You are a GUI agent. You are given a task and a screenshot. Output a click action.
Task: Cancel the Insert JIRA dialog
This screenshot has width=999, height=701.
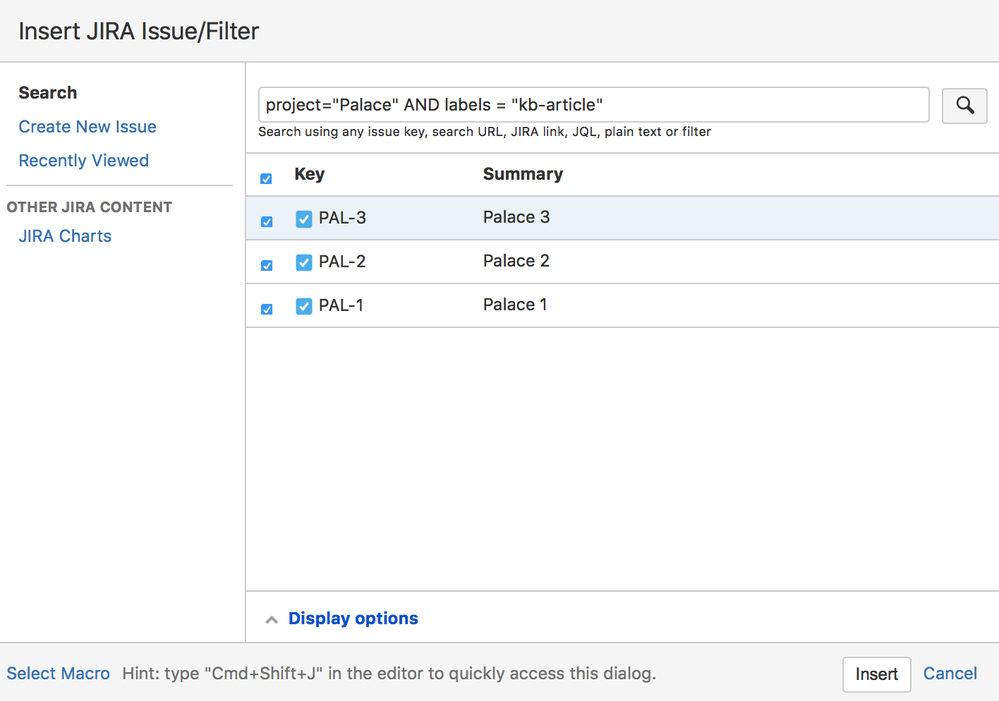[950, 674]
